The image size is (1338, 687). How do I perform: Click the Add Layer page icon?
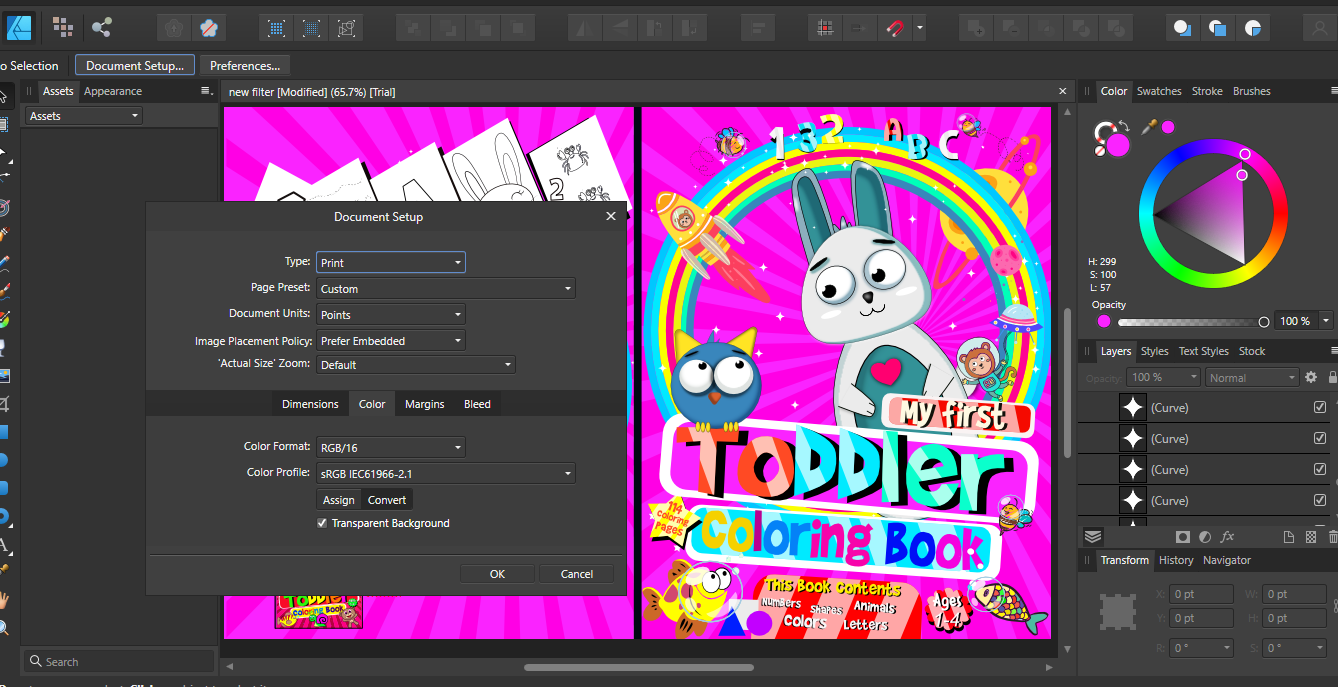[1289, 537]
